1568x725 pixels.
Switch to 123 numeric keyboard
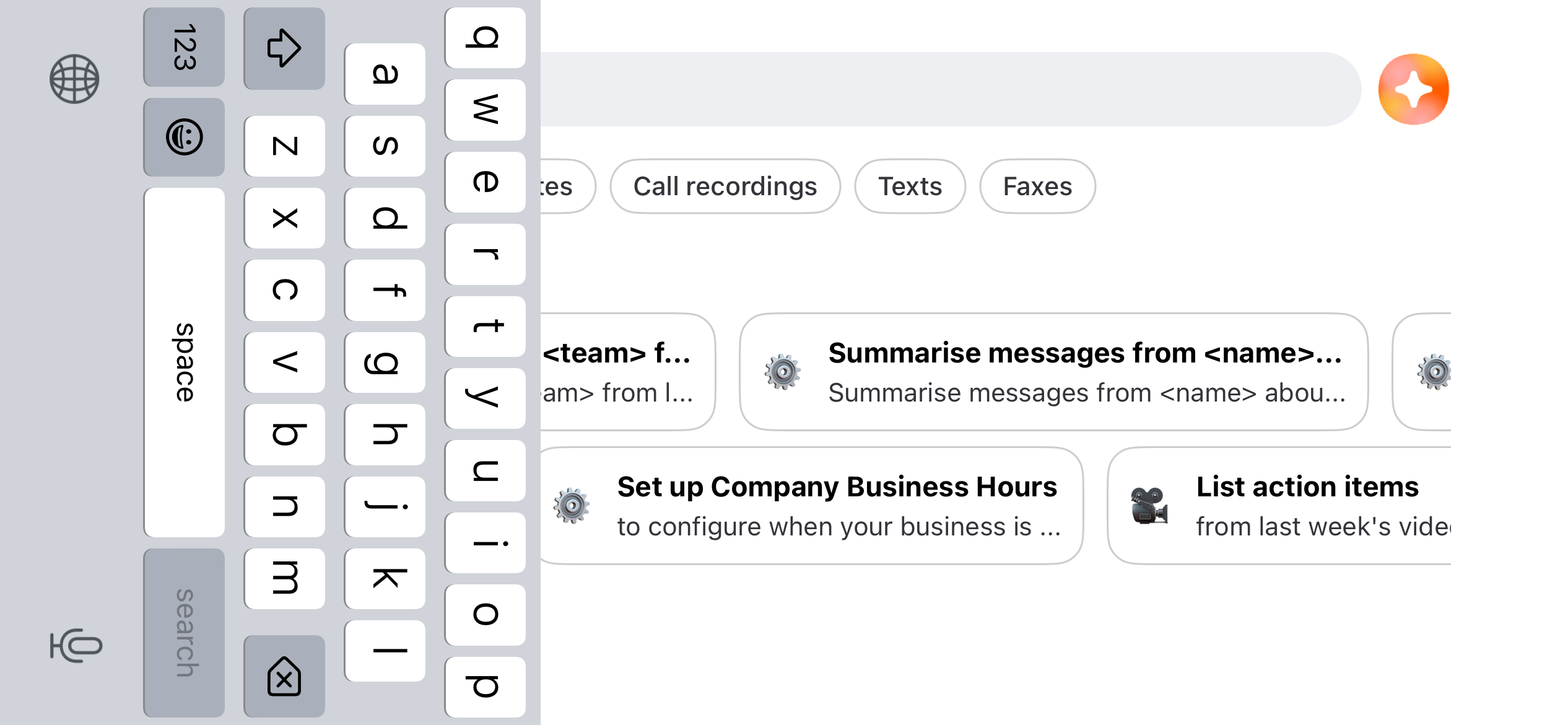click(184, 47)
